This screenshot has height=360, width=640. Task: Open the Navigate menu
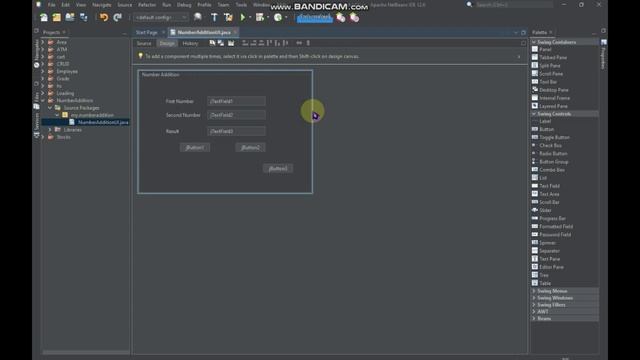[102, 5]
